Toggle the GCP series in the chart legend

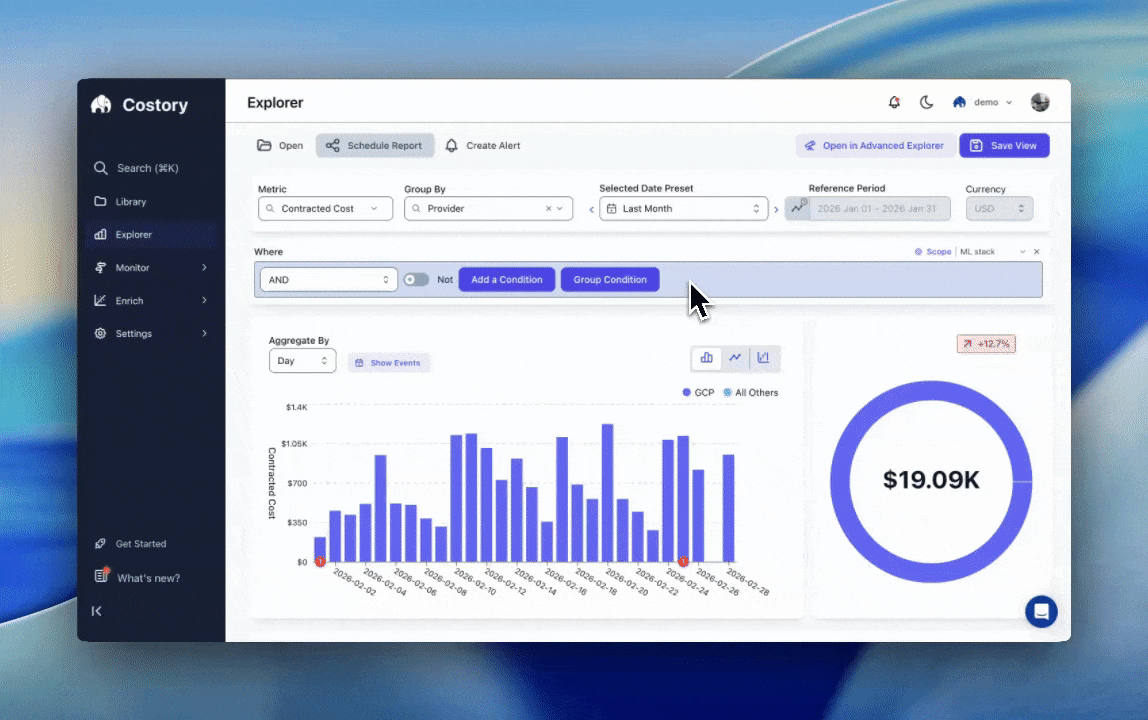[699, 392]
